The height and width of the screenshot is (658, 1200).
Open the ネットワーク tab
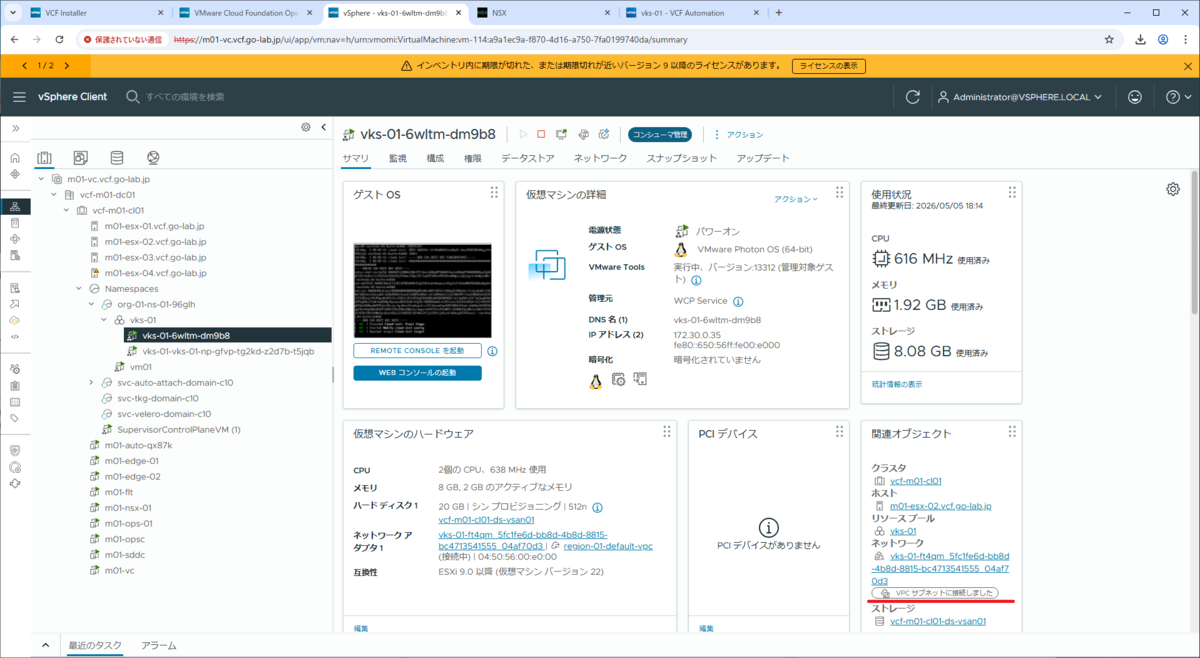(x=600, y=158)
